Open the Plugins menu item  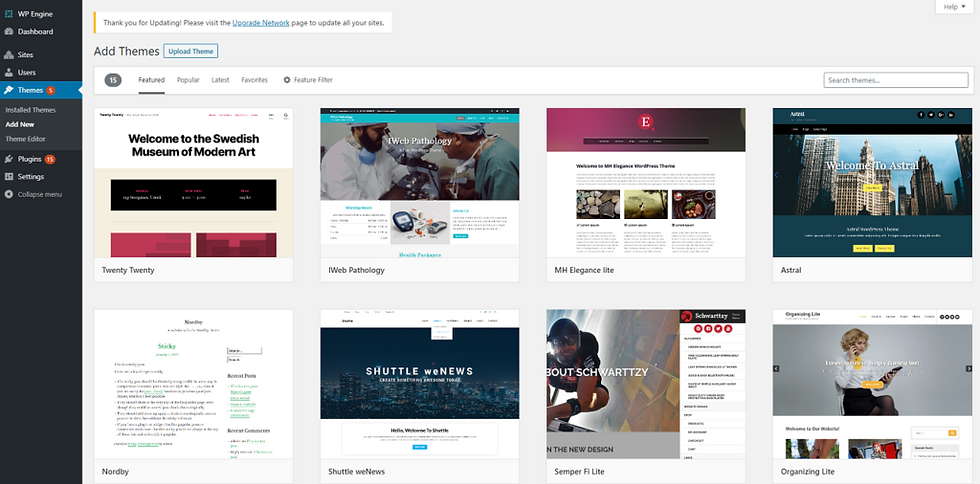pos(41,159)
